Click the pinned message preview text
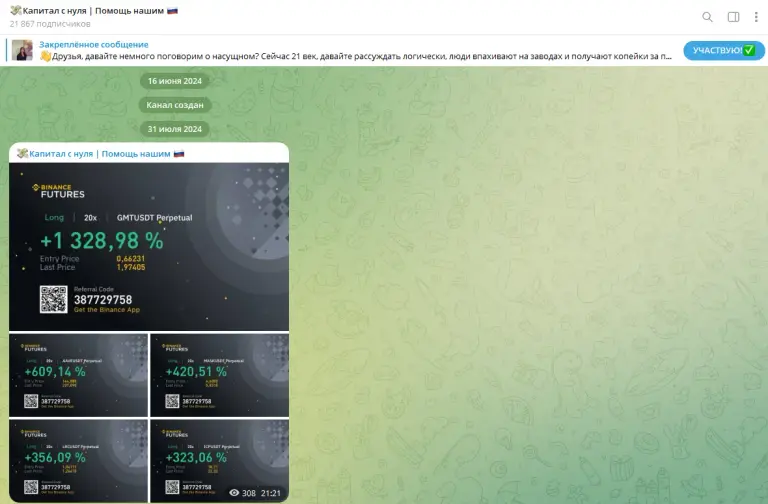The image size is (768, 504). click(356, 56)
